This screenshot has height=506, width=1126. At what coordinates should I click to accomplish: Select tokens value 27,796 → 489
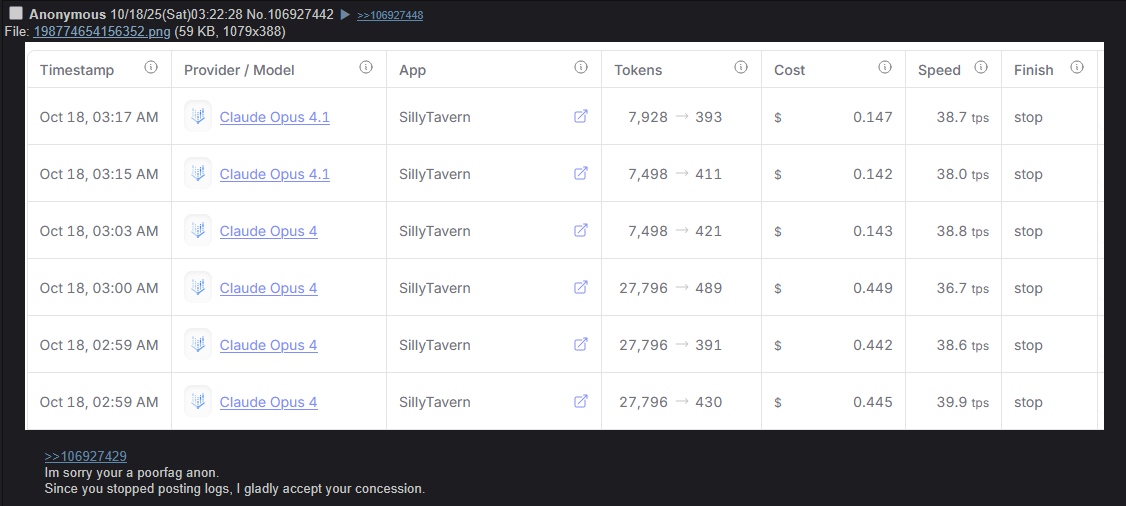[x=671, y=289]
